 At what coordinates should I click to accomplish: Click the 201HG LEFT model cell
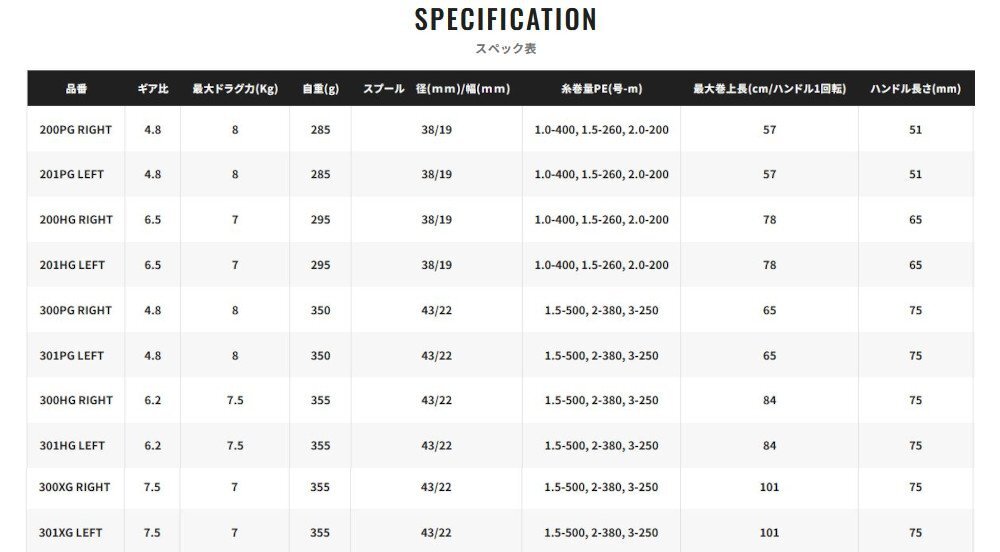pyautogui.click(x=72, y=265)
